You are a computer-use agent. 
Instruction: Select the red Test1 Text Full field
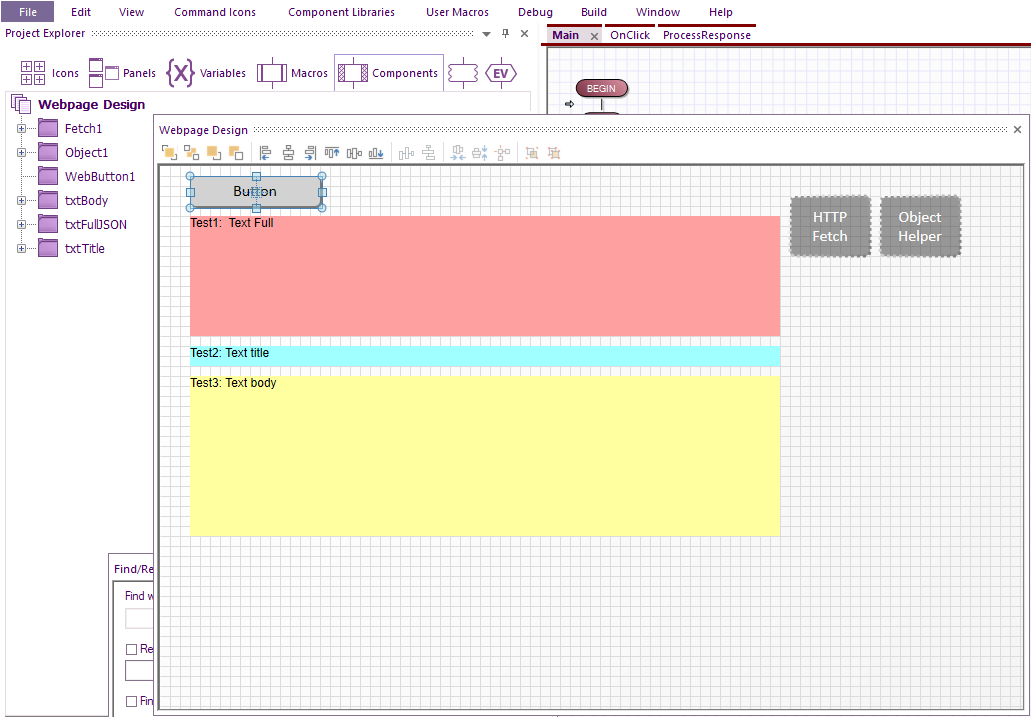[x=485, y=276]
